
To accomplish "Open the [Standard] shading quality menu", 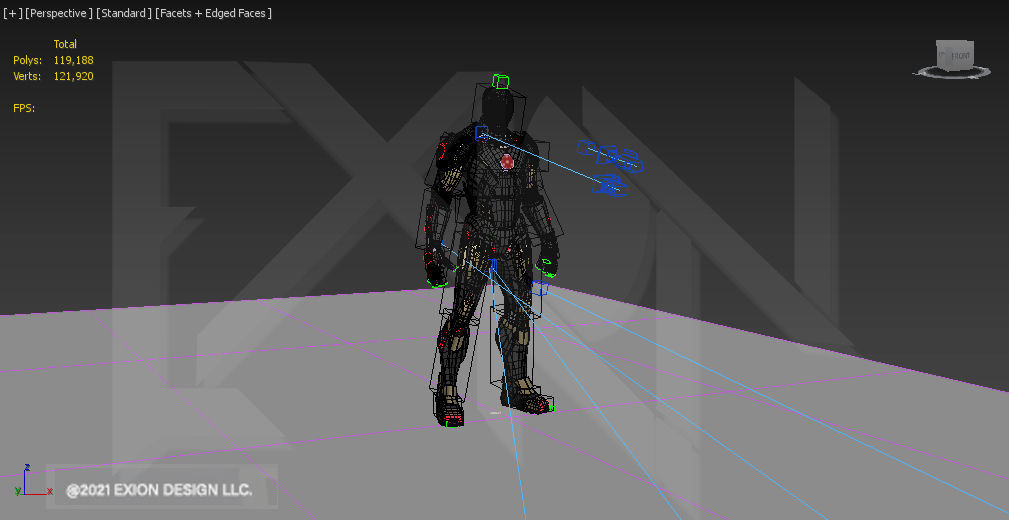I will (124, 13).
